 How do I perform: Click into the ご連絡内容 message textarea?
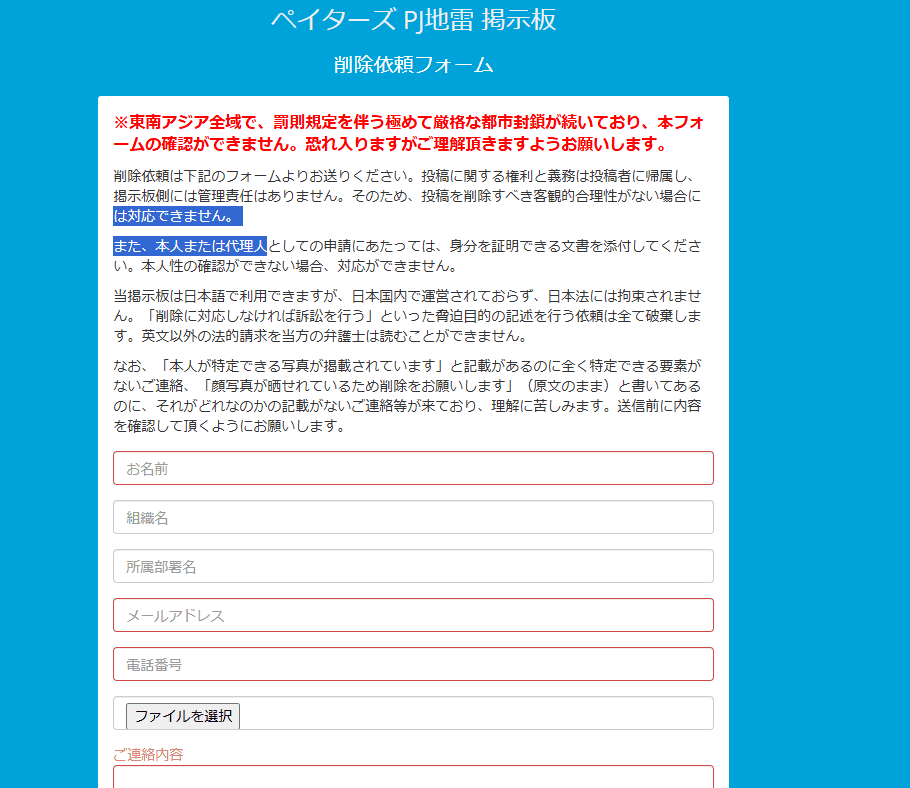[x=413, y=777]
